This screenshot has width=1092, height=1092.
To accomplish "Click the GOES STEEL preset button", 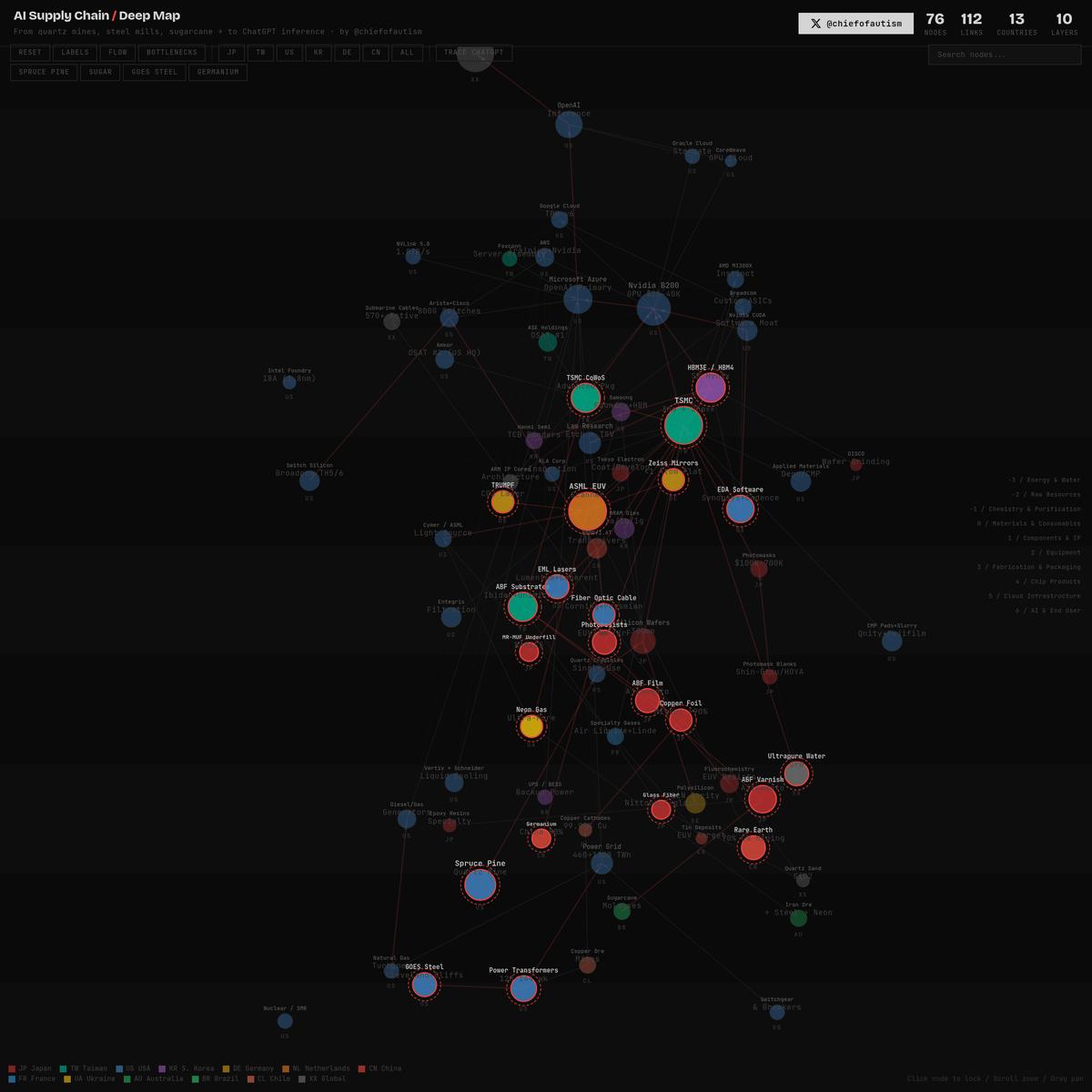I will pos(155,72).
